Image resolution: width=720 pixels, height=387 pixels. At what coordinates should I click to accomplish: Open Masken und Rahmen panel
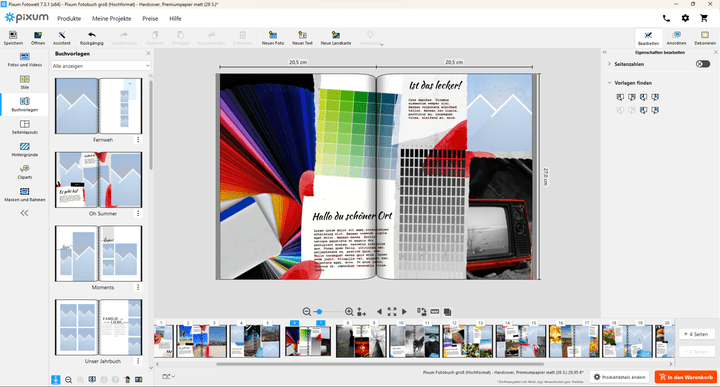click(25, 195)
